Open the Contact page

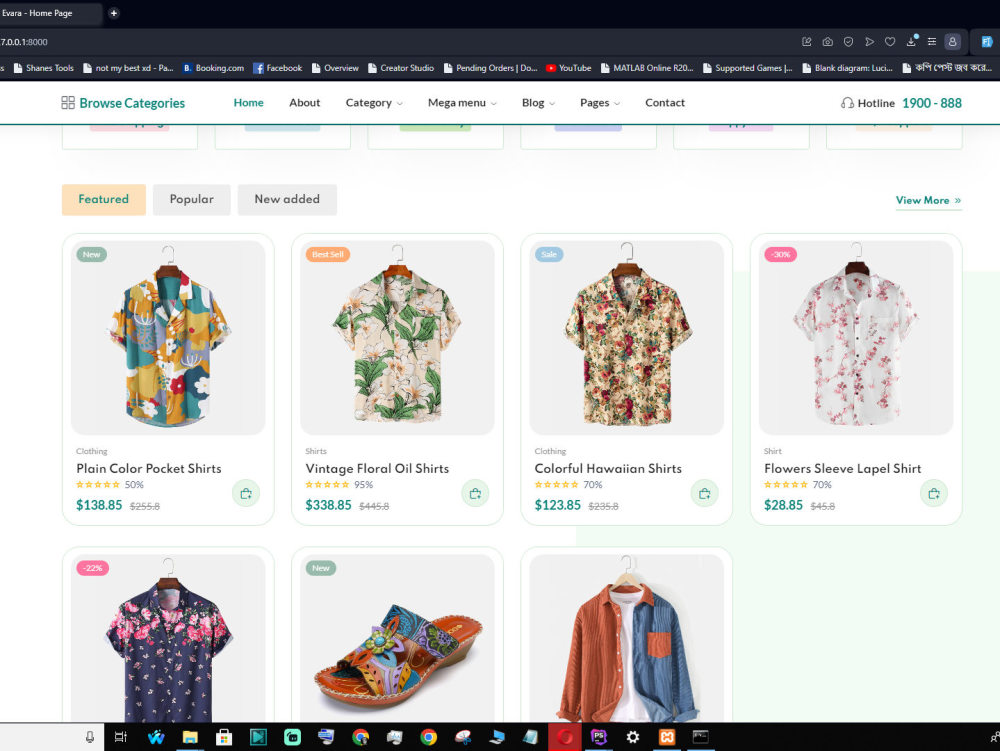pos(665,103)
